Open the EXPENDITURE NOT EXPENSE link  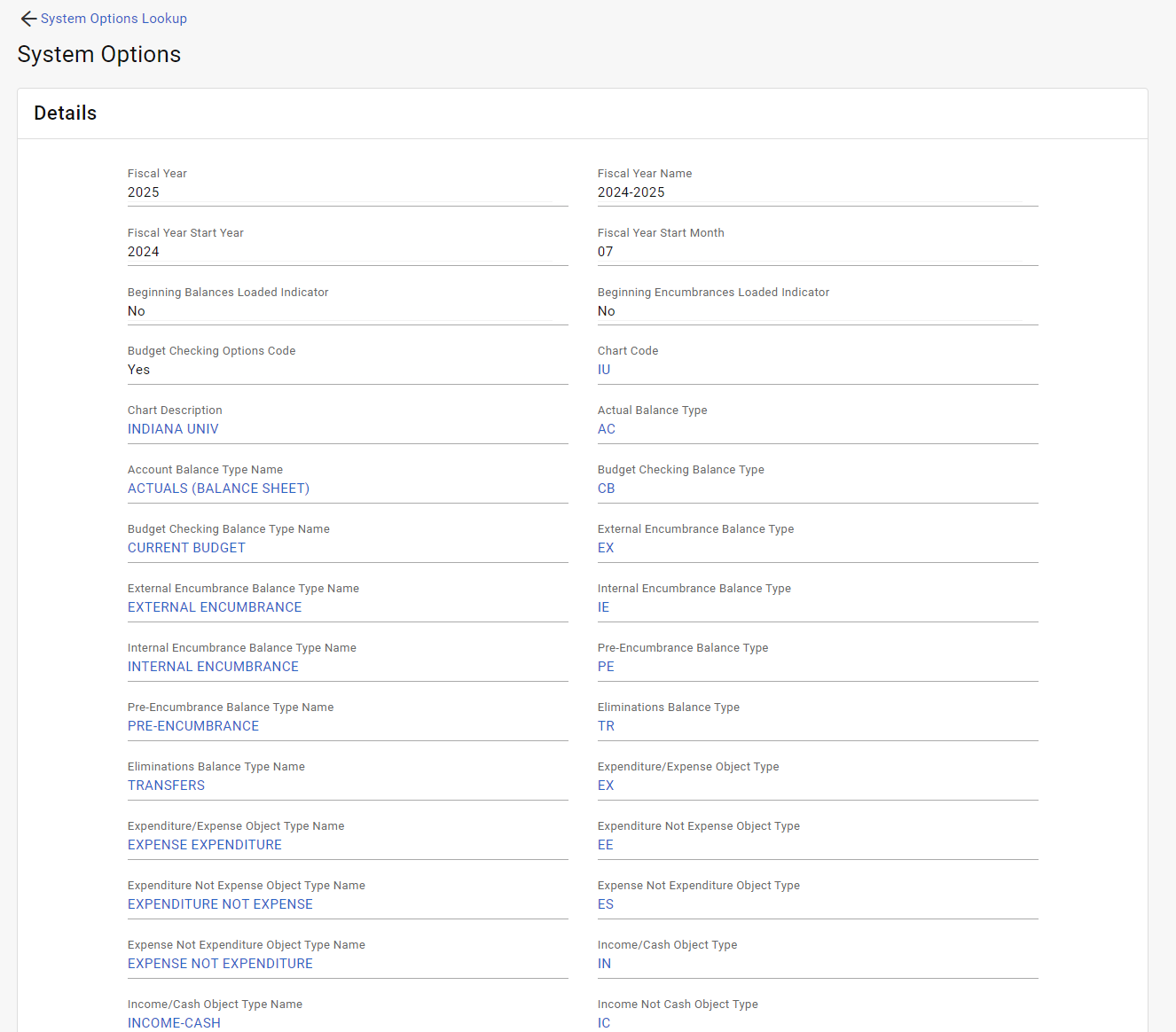pyautogui.click(x=220, y=904)
